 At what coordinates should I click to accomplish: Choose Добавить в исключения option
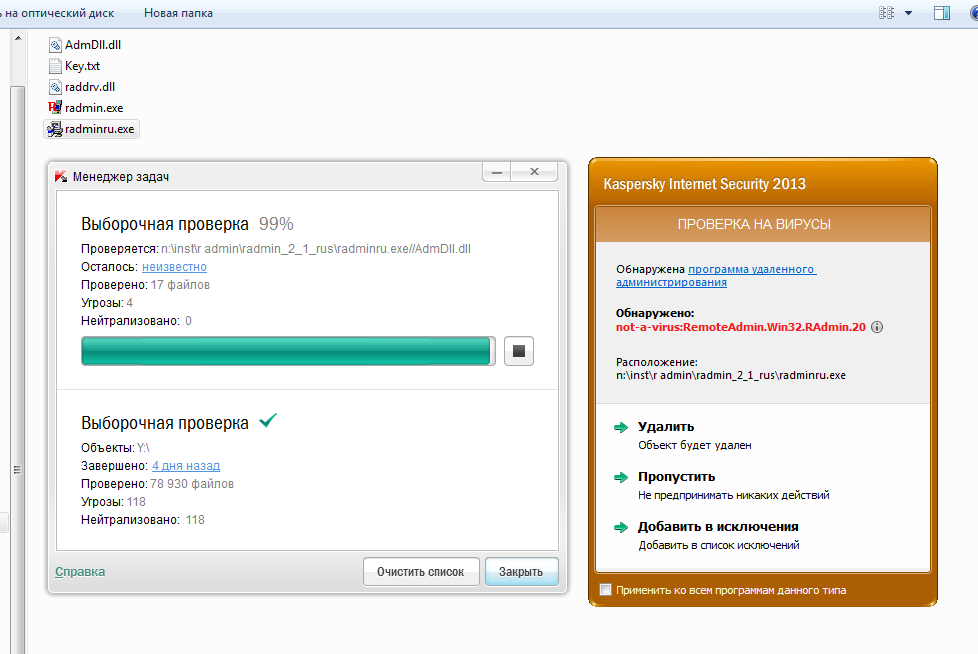pos(718,527)
